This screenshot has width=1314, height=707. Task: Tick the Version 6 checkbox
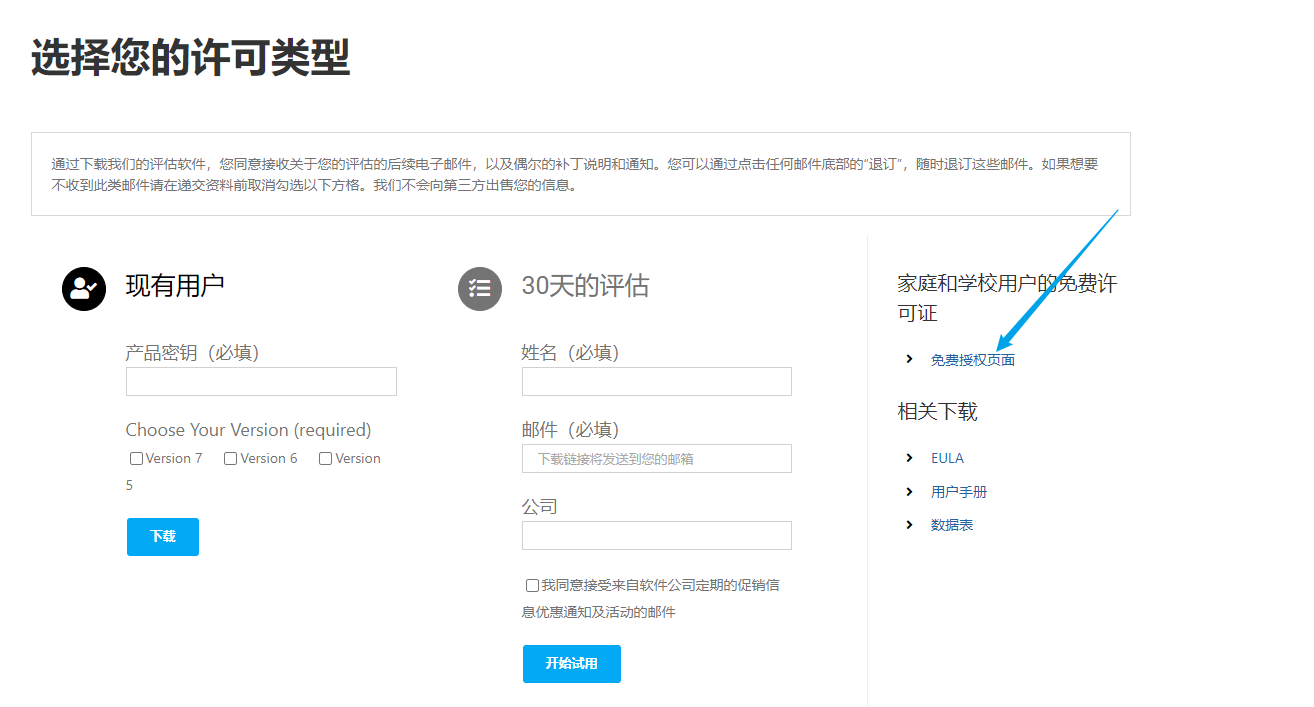pos(231,459)
